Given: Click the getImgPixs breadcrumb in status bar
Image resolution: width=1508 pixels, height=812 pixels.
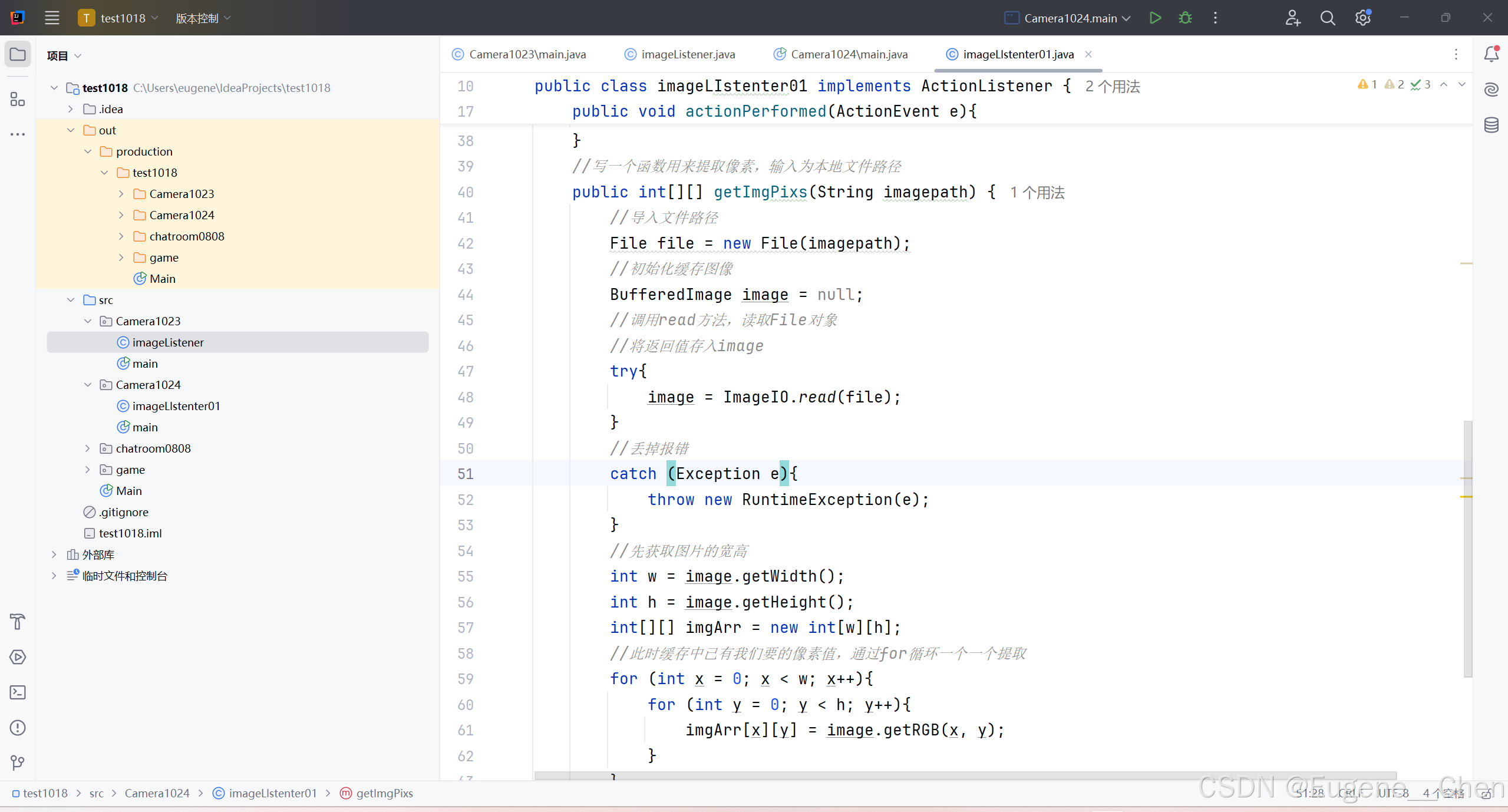Looking at the screenshot, I should point(384,793).
